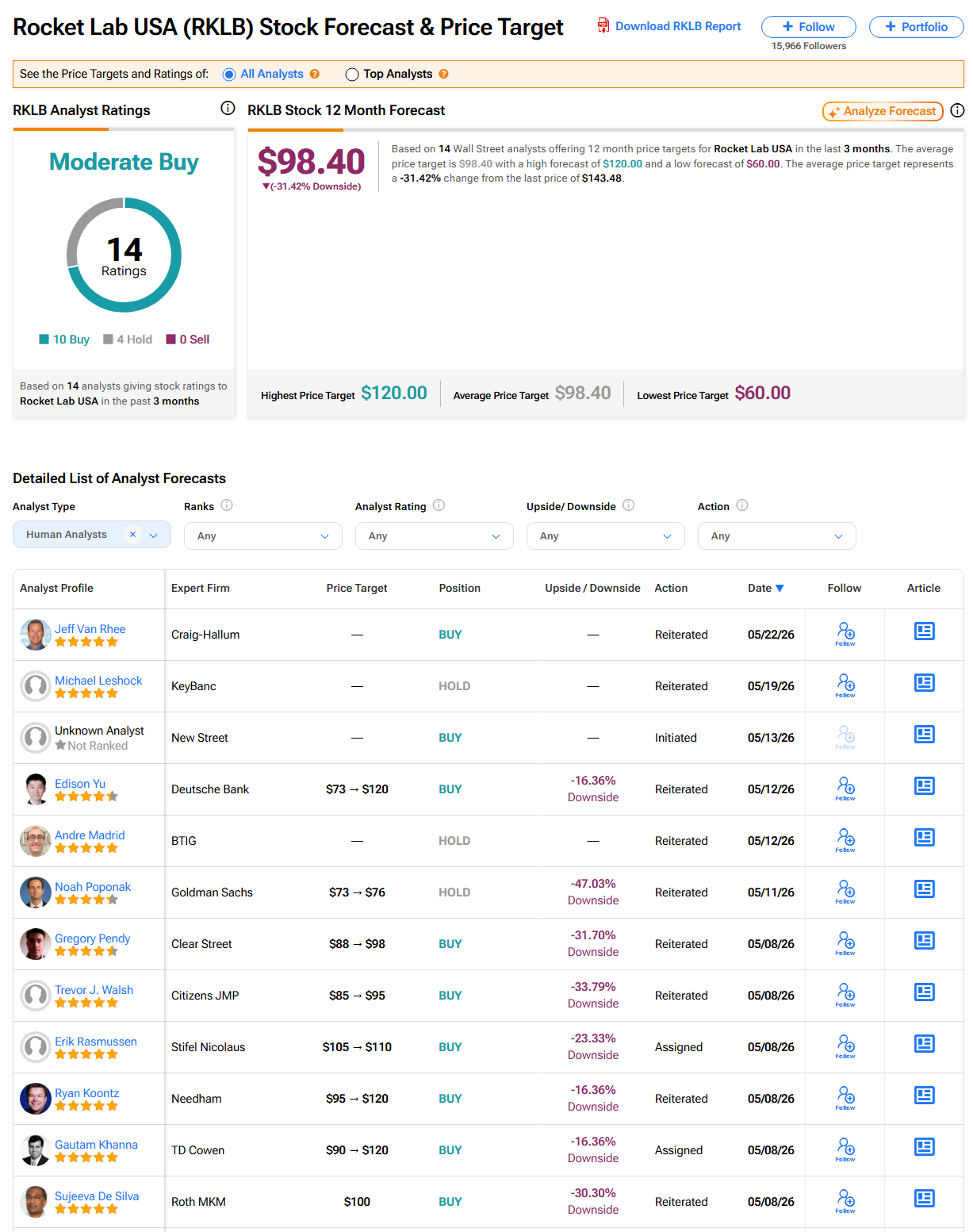Open Jeff Van Rhee analyst profile
This screenshot has width=973, height=1232.
tap(90, 628)
